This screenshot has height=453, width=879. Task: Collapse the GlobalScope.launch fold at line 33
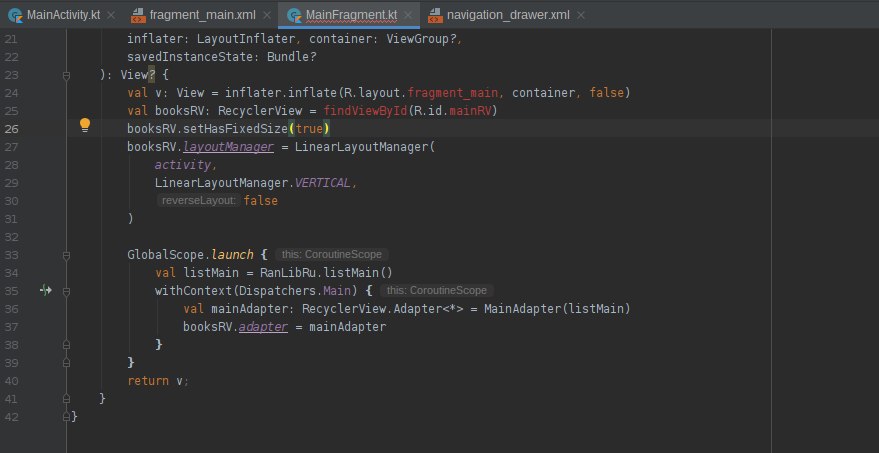66,255
